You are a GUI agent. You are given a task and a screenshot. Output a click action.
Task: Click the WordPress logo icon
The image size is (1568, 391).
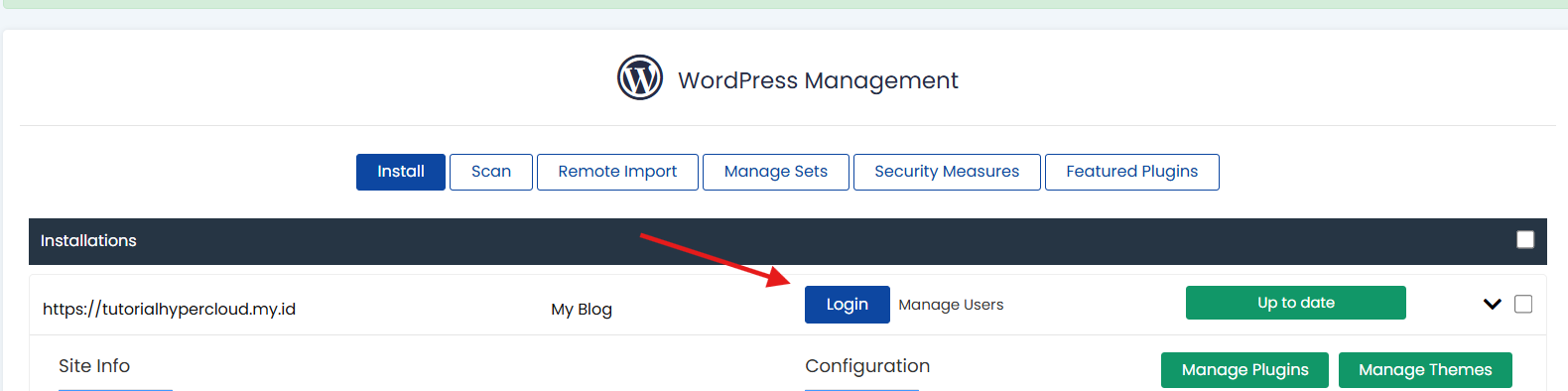(x=640, y=77)
